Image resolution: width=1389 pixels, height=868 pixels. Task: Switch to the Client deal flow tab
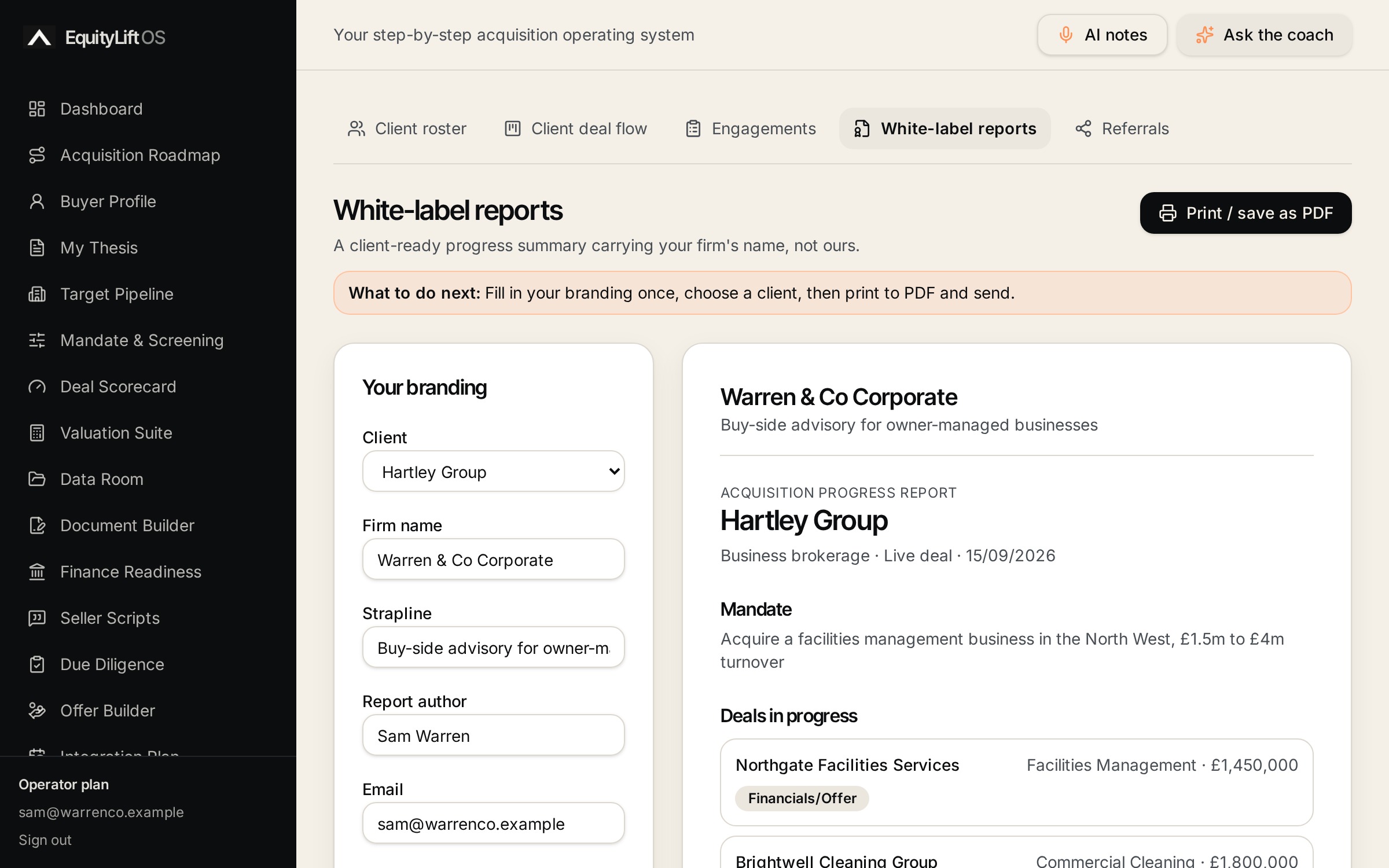(x=576, y=128)
